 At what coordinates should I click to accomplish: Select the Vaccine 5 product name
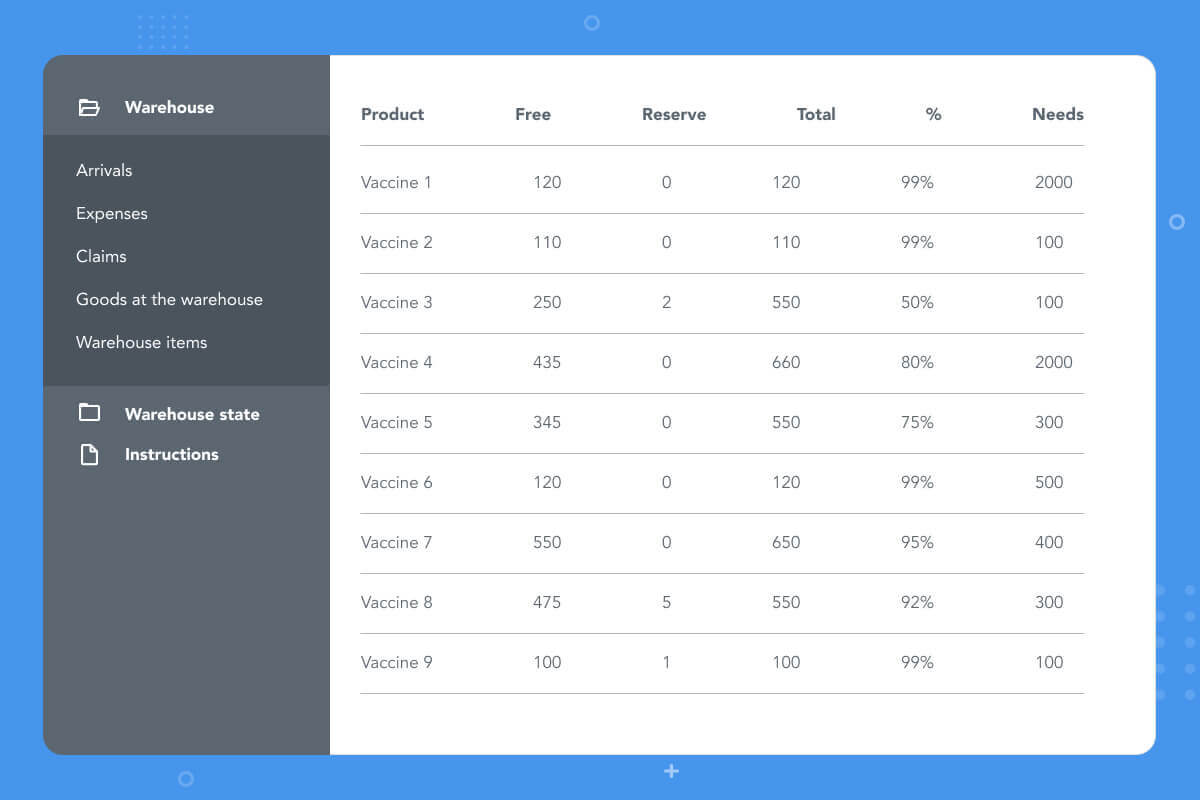[397, 422]
